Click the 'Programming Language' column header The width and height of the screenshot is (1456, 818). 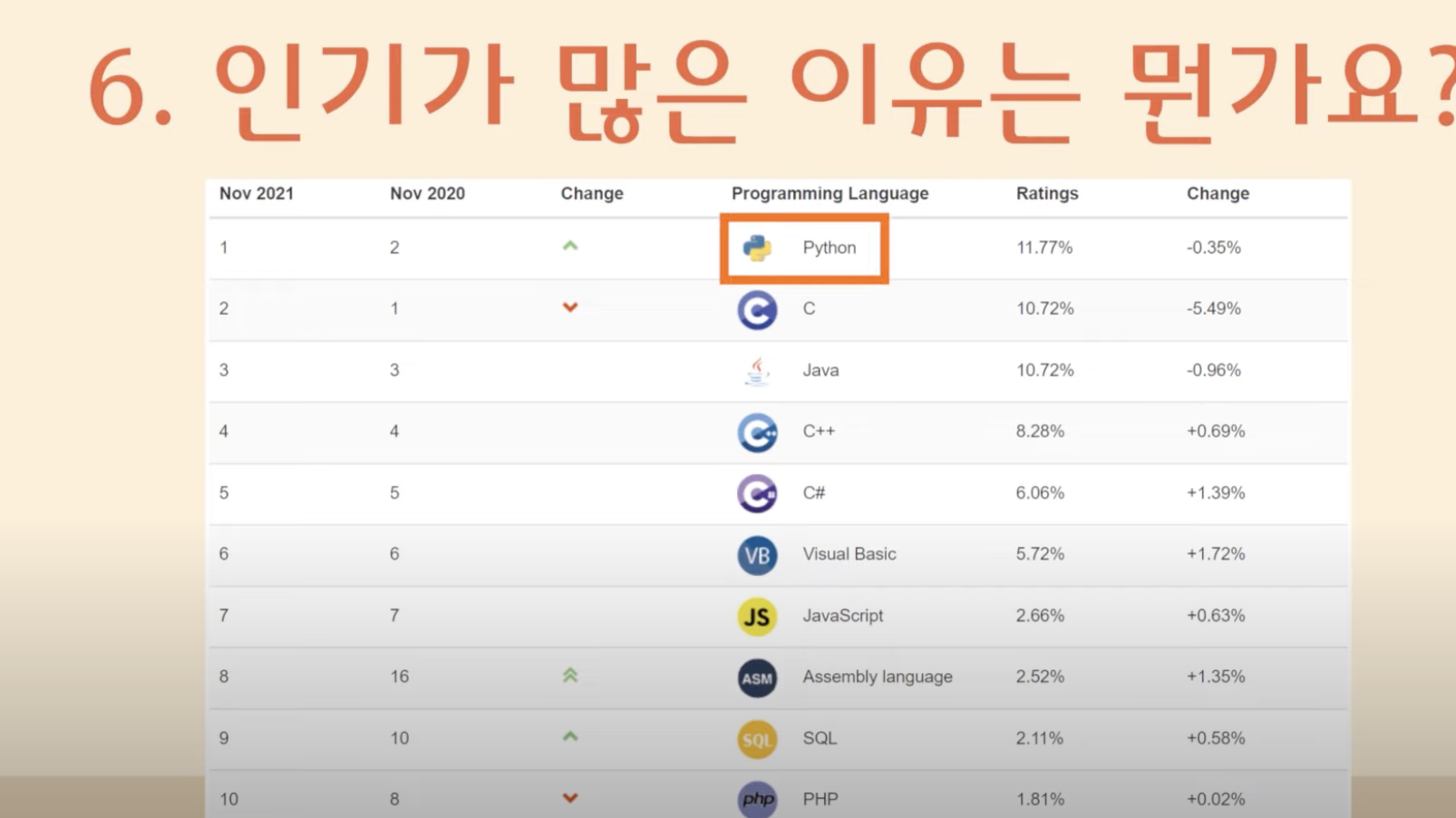(830, 193)
